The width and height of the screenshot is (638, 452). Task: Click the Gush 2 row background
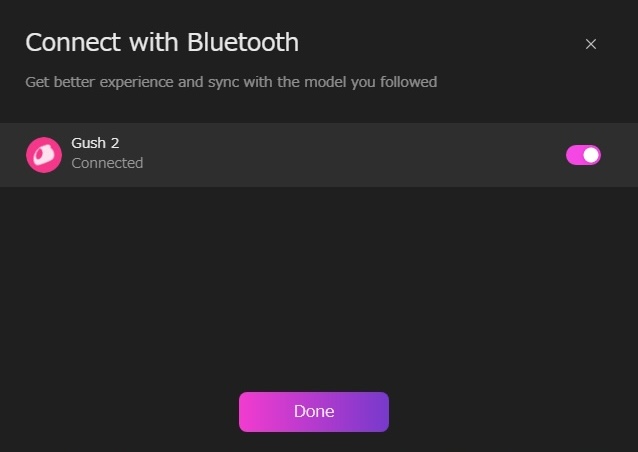click(x=350, y=154)
